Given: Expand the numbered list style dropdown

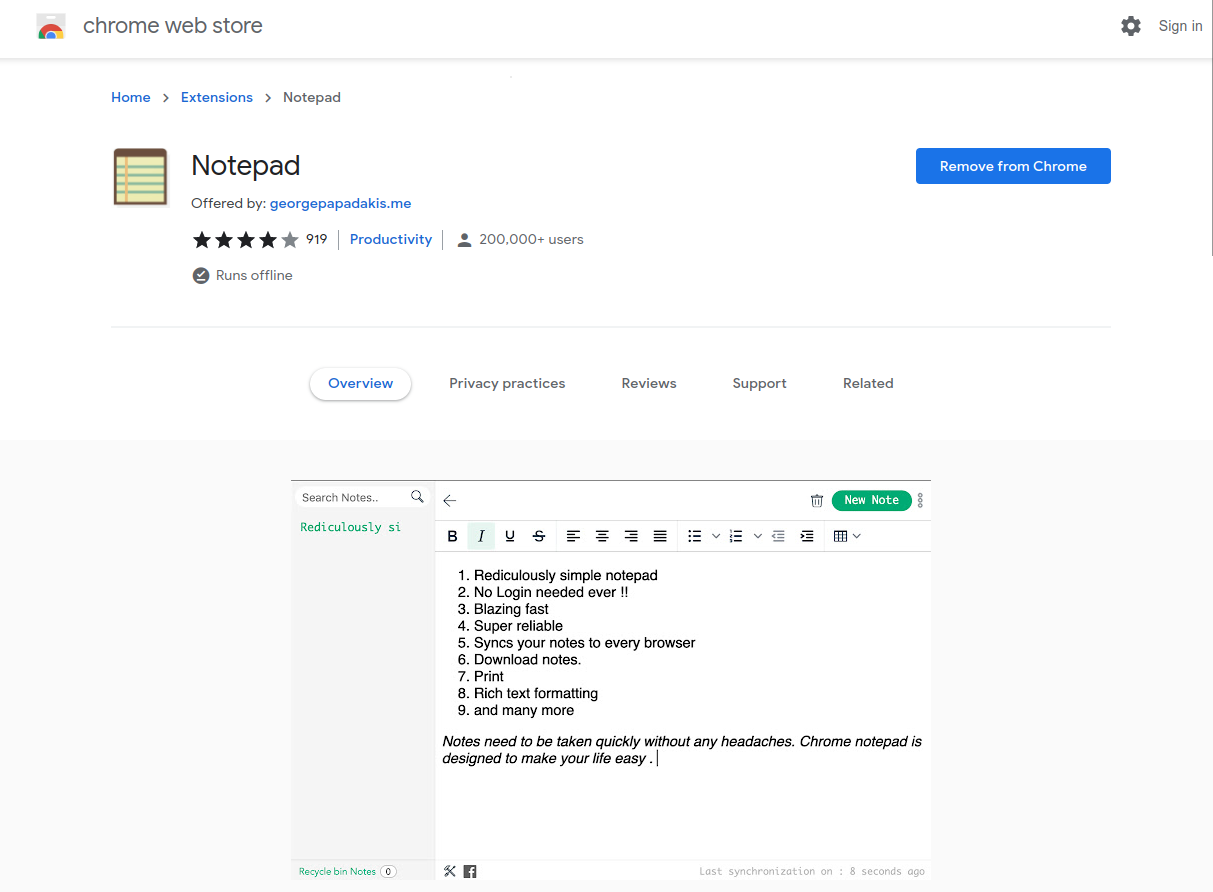Looking at the screenshot, I should tap(758, 536).
